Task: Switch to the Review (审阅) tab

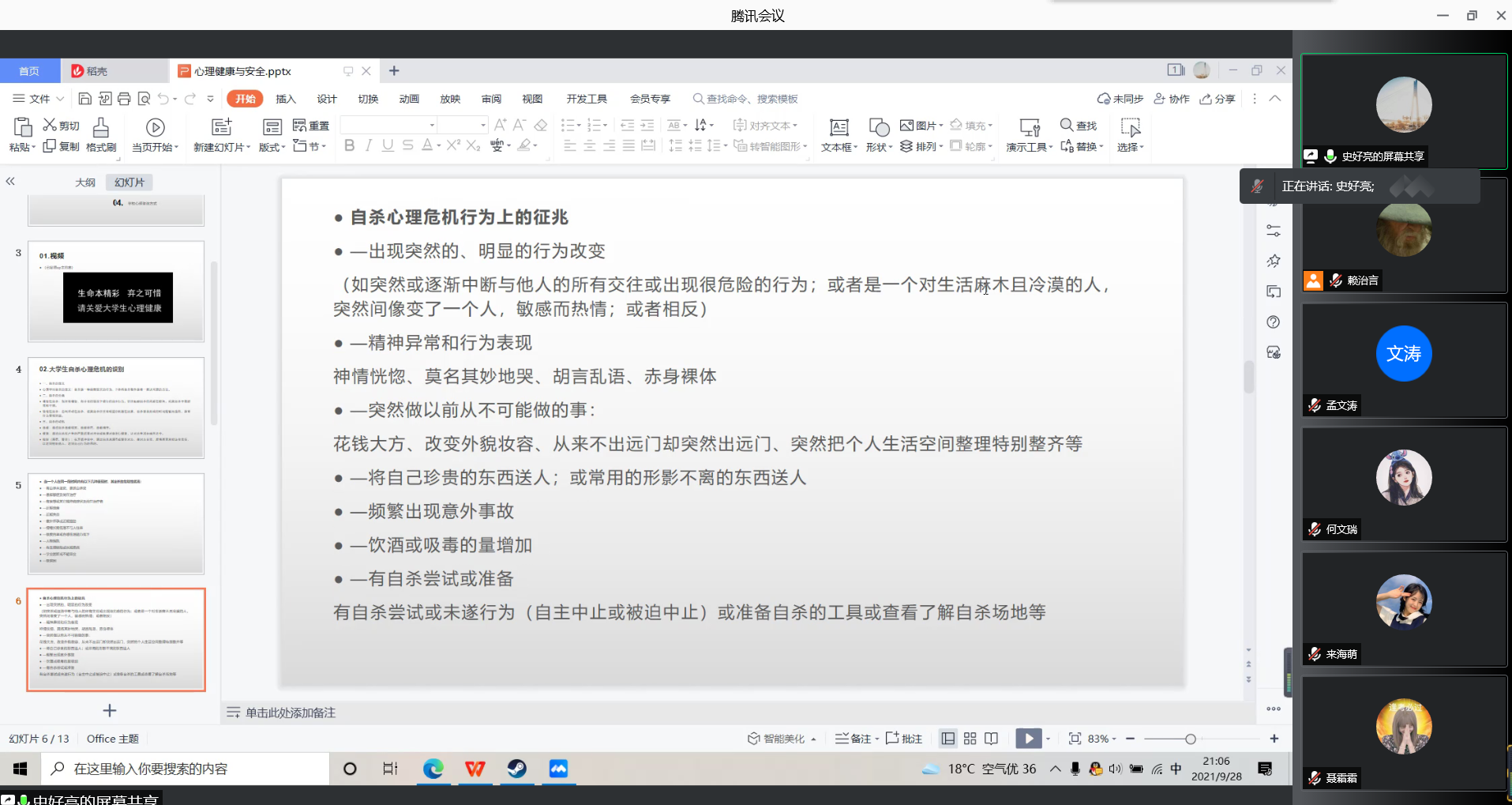Action: click(491, 99)
